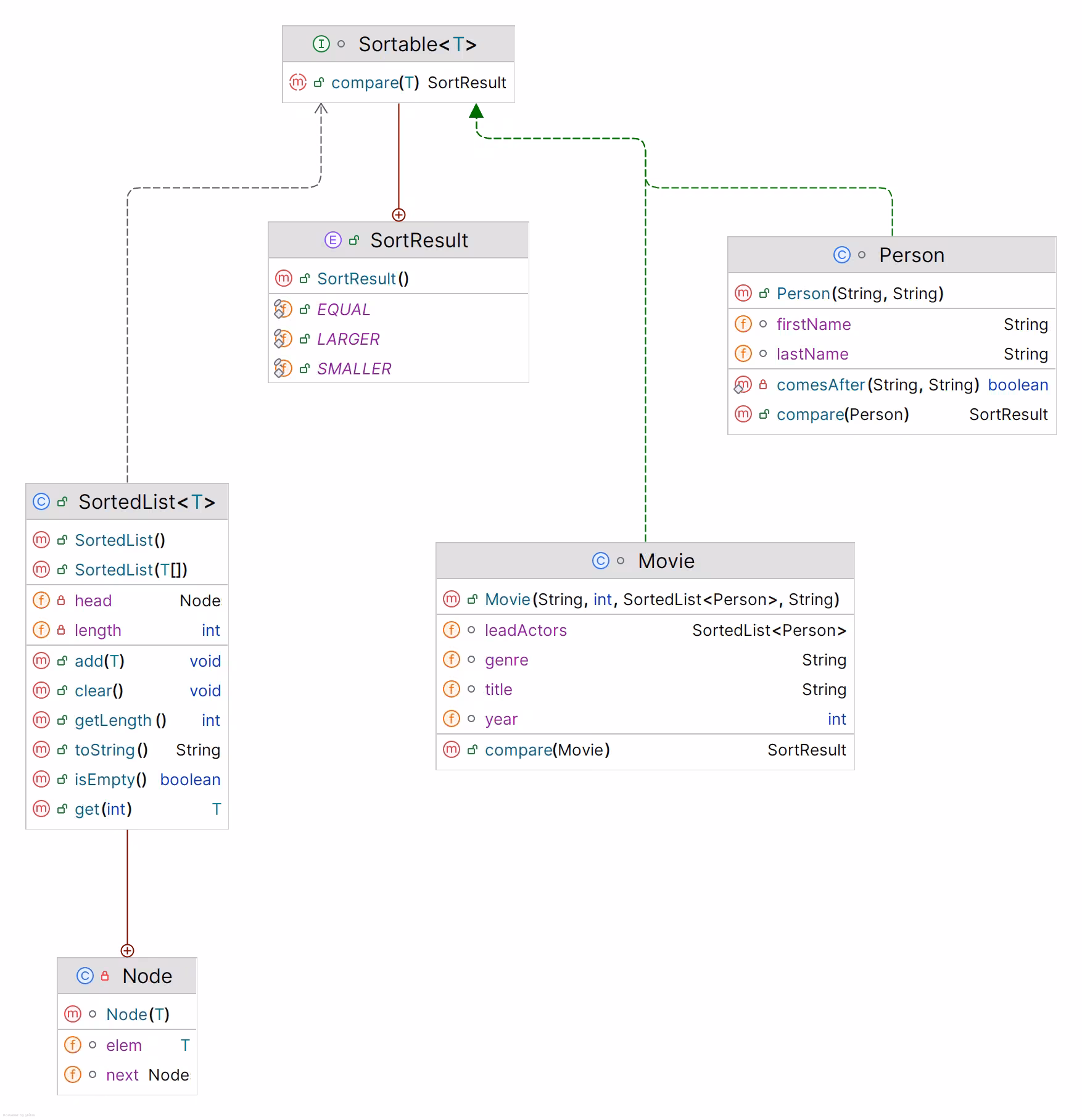Click the int type of year field
Screen dimensions: 1082x1120
click(x=836, y=719)
